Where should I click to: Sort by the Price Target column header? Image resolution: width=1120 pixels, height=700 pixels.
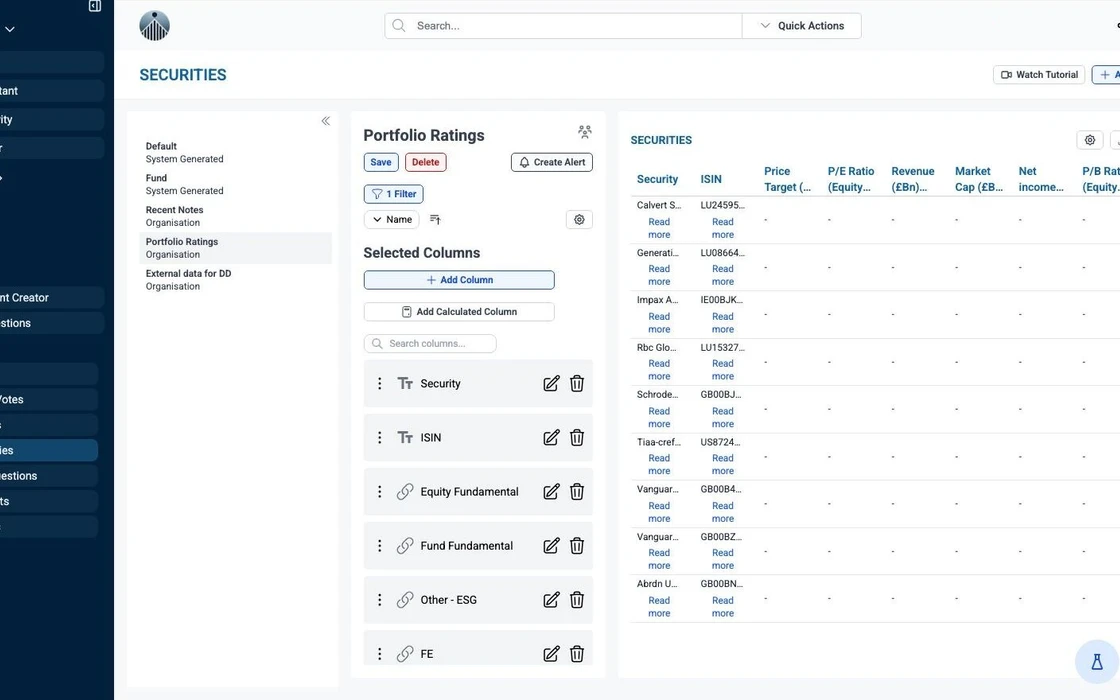tap(787, 179)
